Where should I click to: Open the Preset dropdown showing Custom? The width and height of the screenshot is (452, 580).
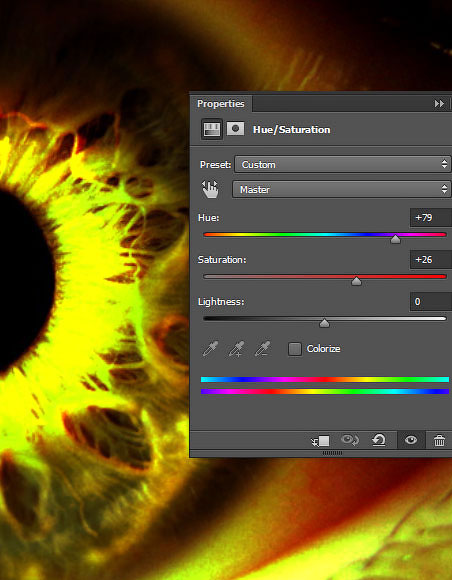343,164
